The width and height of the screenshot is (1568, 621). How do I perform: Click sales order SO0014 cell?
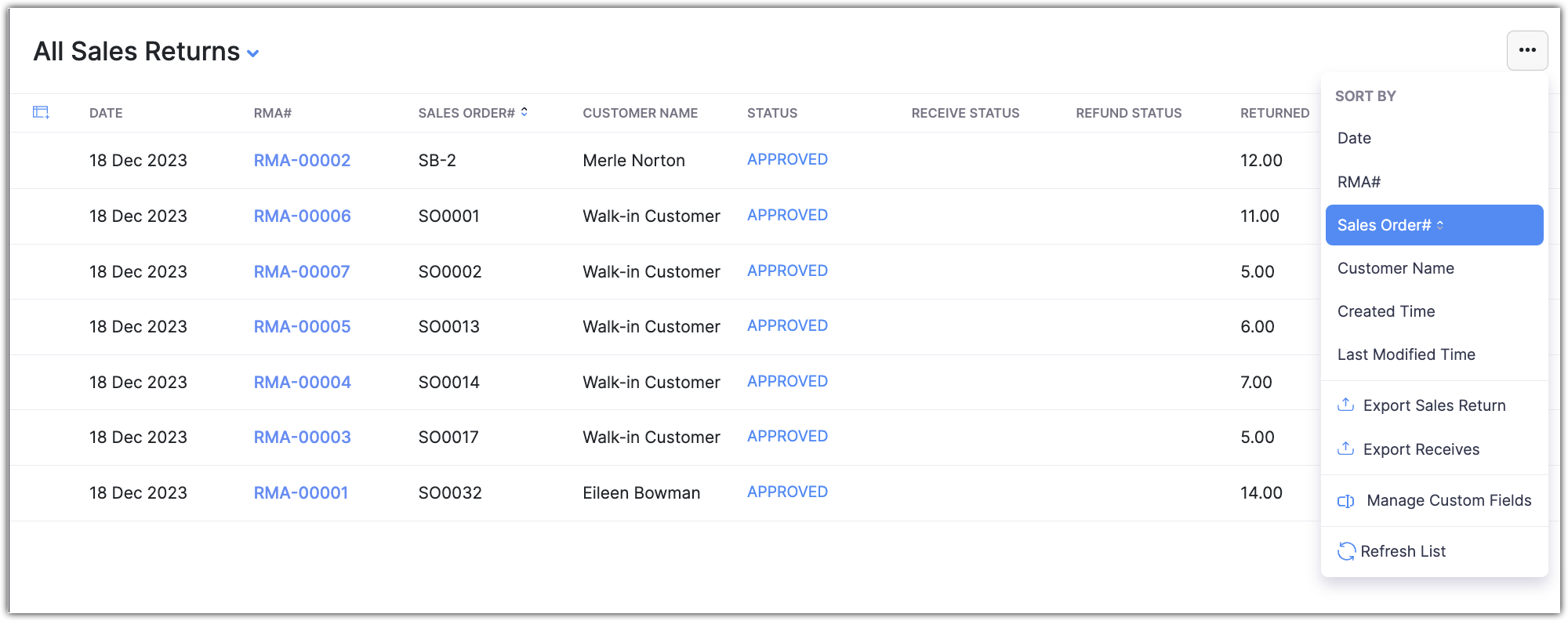click(x=448, y=382)
